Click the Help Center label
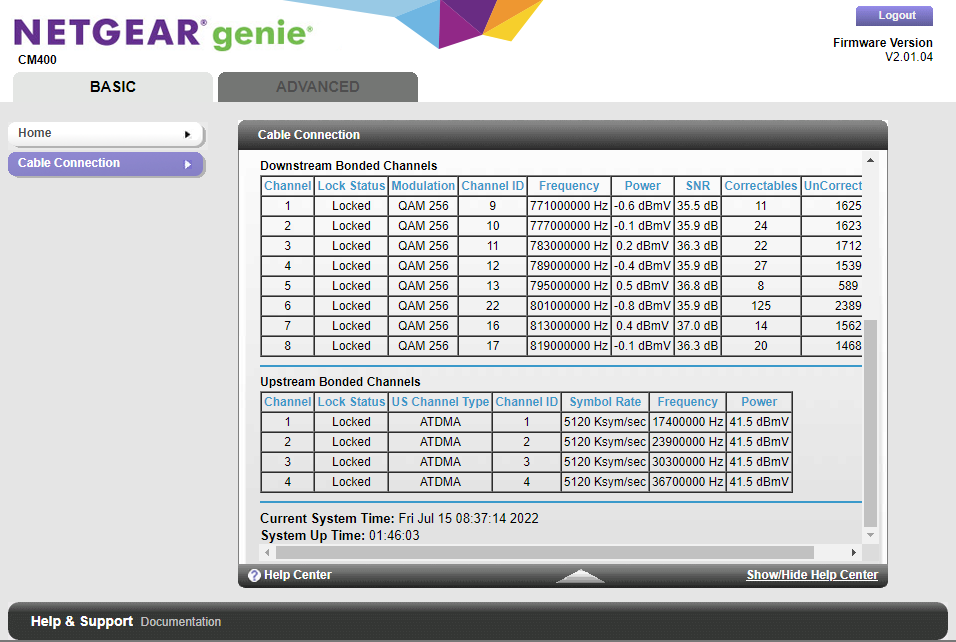The width and height of the screenshot is (956, 642). click(x=297, y=575)
